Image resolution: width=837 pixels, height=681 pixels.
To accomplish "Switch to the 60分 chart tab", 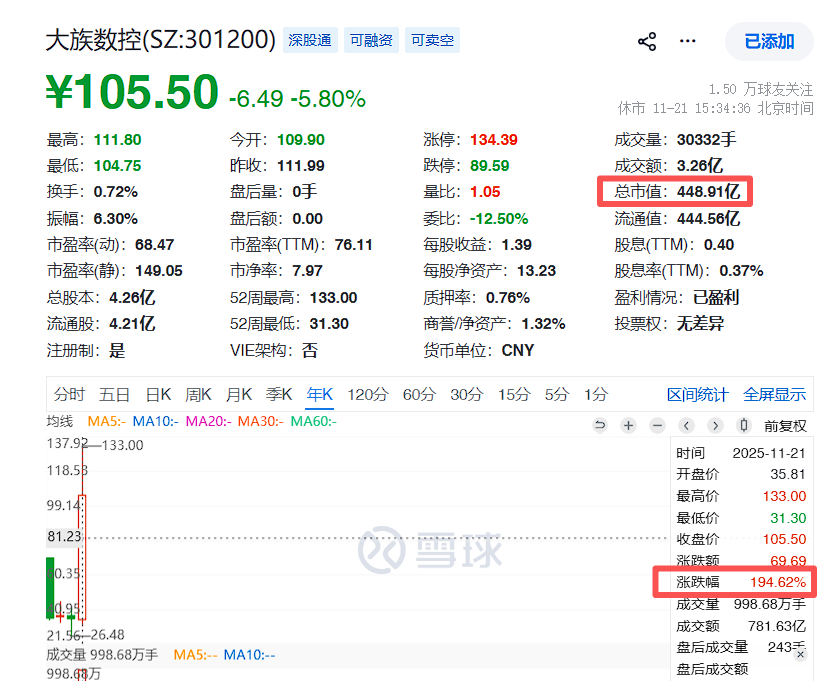I will (x=419, y=394).
